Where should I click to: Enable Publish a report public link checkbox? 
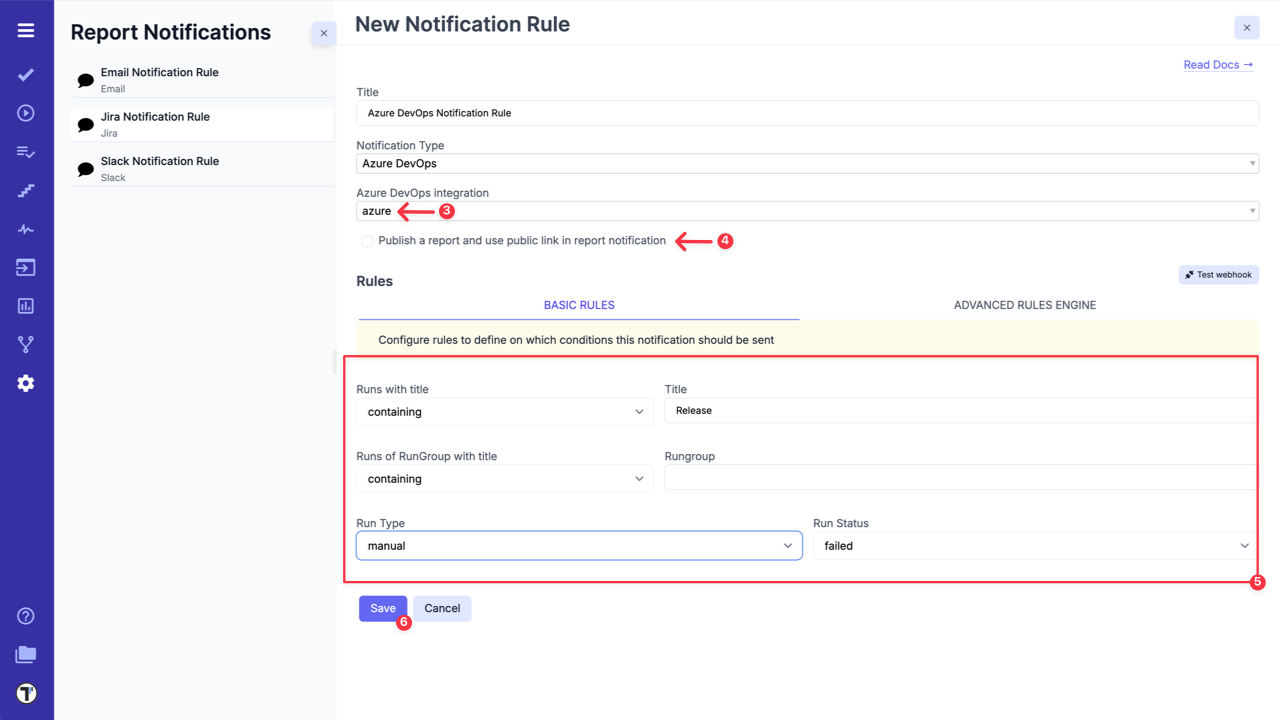[x=367, y=241]
